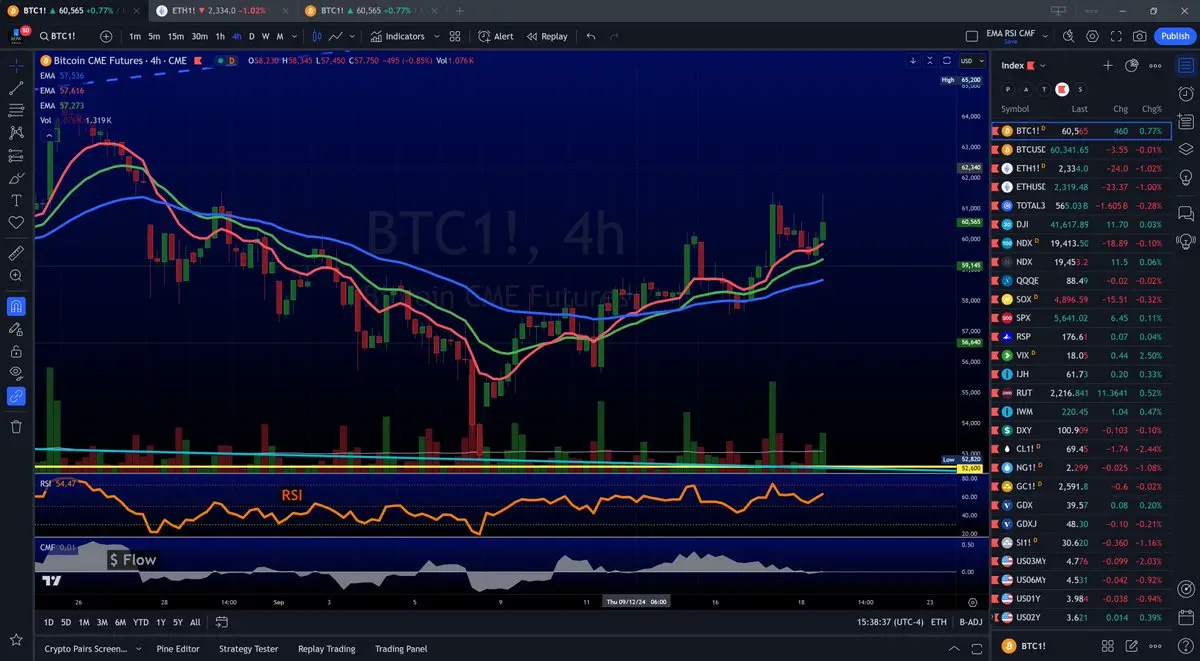Undo the last chart action

(x=591, y=36)
